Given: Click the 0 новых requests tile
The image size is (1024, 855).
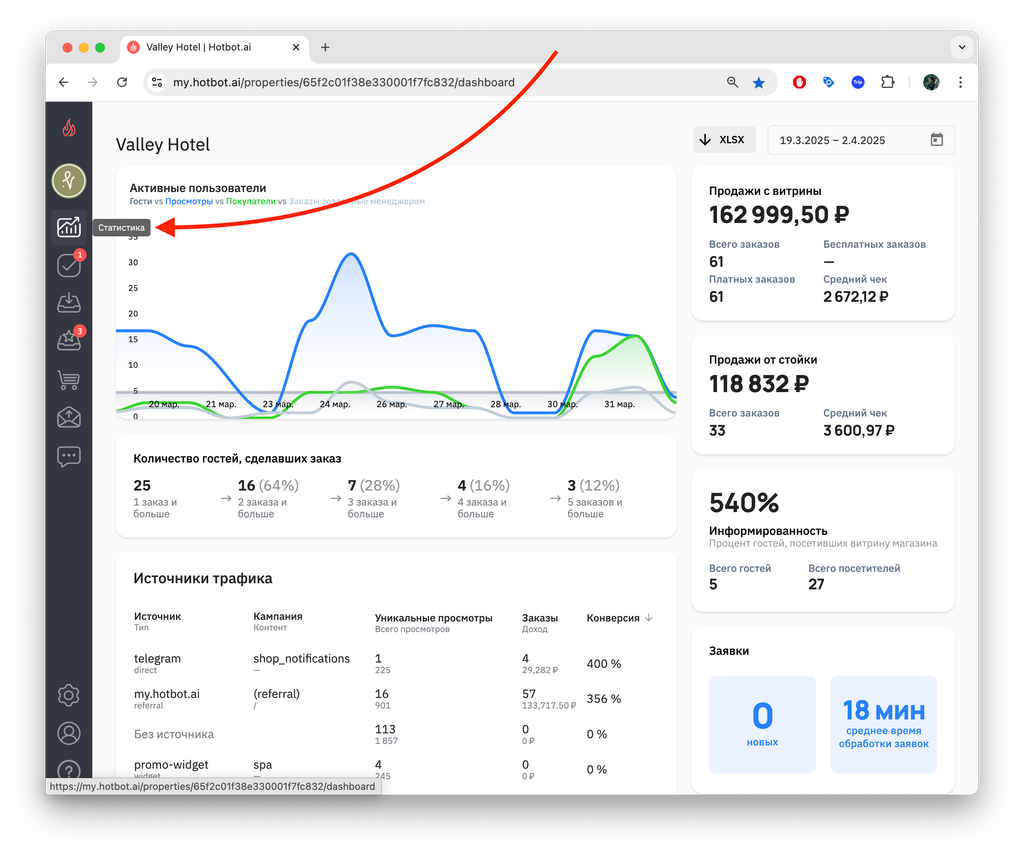Looking at the screenshot, I should click(762, 724).
